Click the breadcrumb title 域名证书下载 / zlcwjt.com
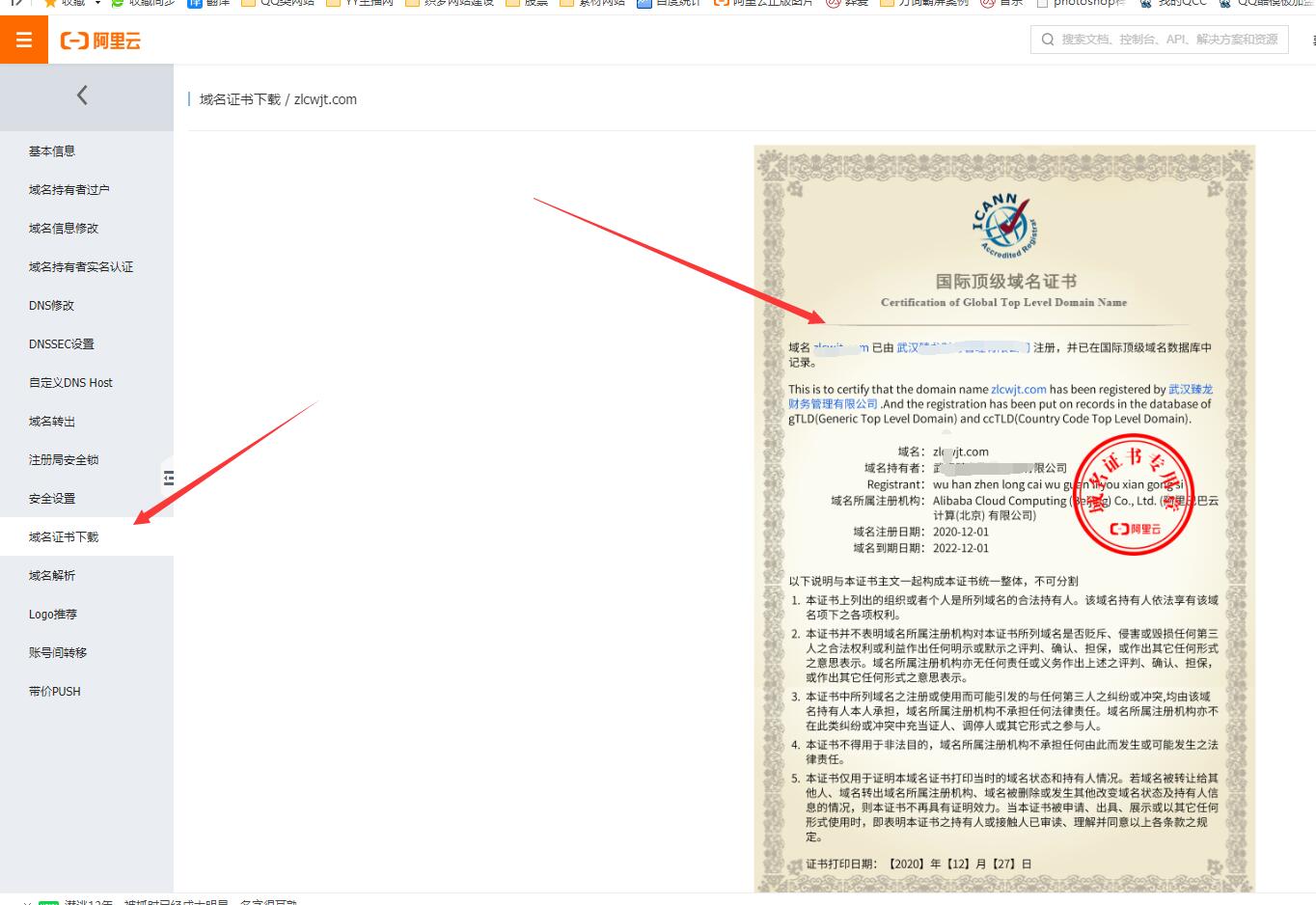 coord(278,99)
